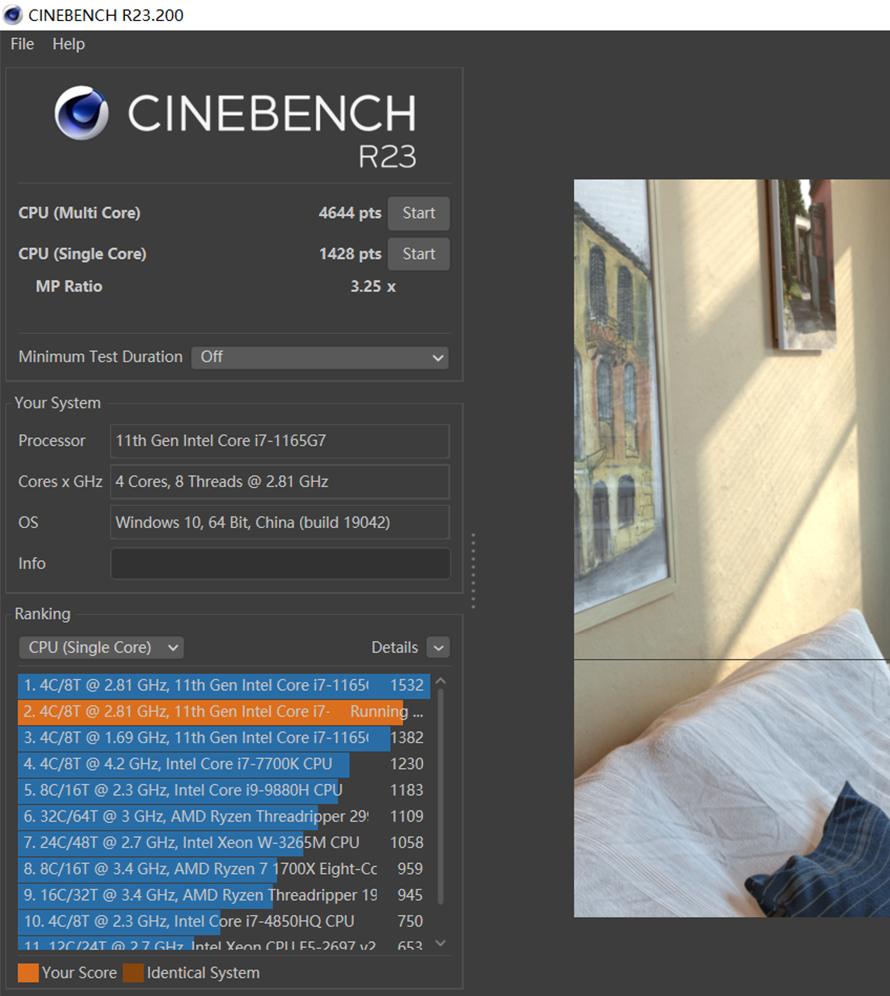Open the Help menu
Image resolution: width=890 pixels, height=996 pixels.
[68, 44]
